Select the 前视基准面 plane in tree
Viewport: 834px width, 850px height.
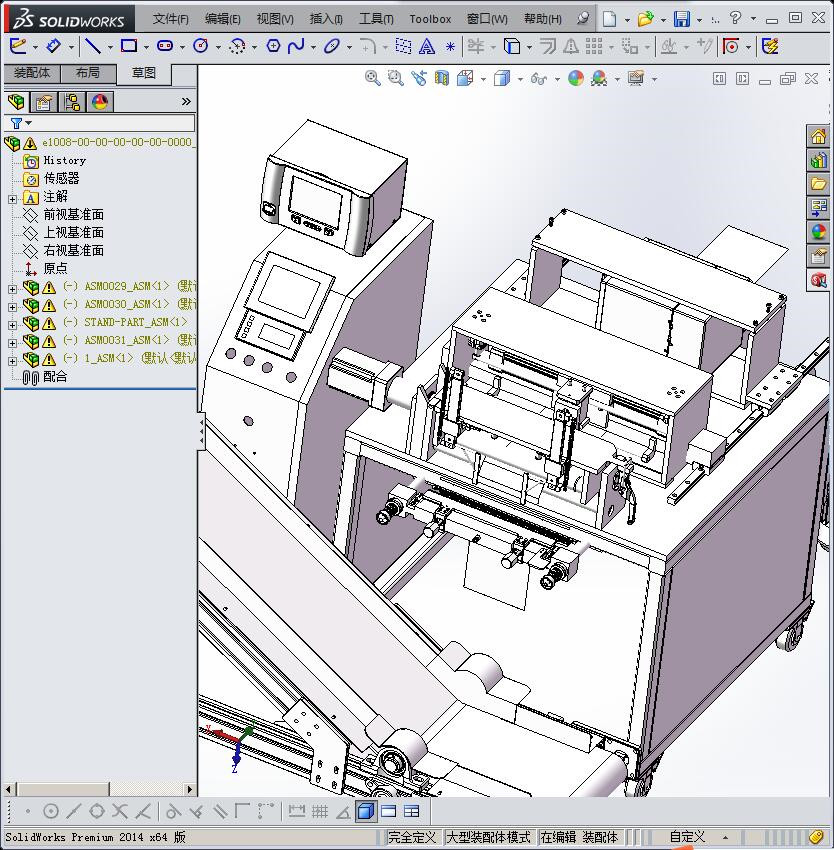(73, 215)
